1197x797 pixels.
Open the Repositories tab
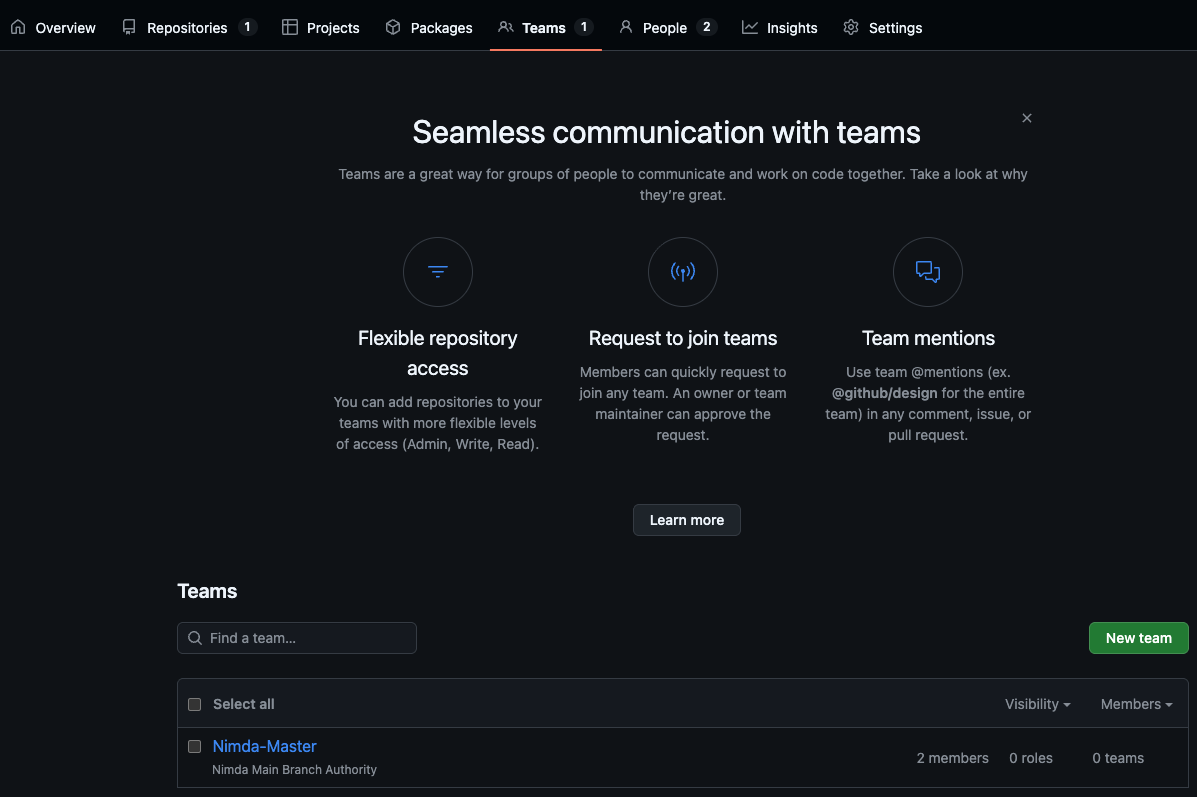point(189,27)
